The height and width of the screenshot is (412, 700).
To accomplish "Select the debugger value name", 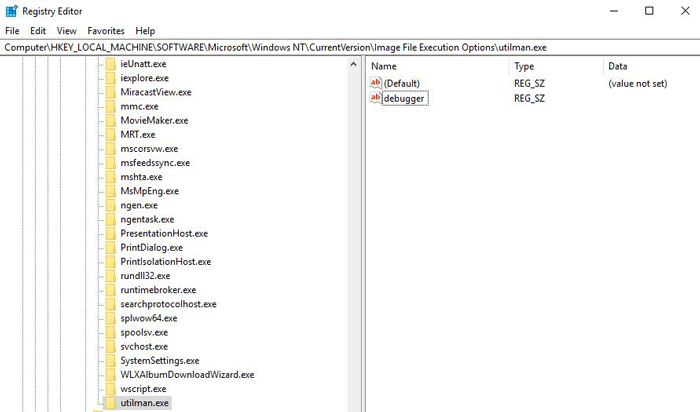I will coord(404,98).
